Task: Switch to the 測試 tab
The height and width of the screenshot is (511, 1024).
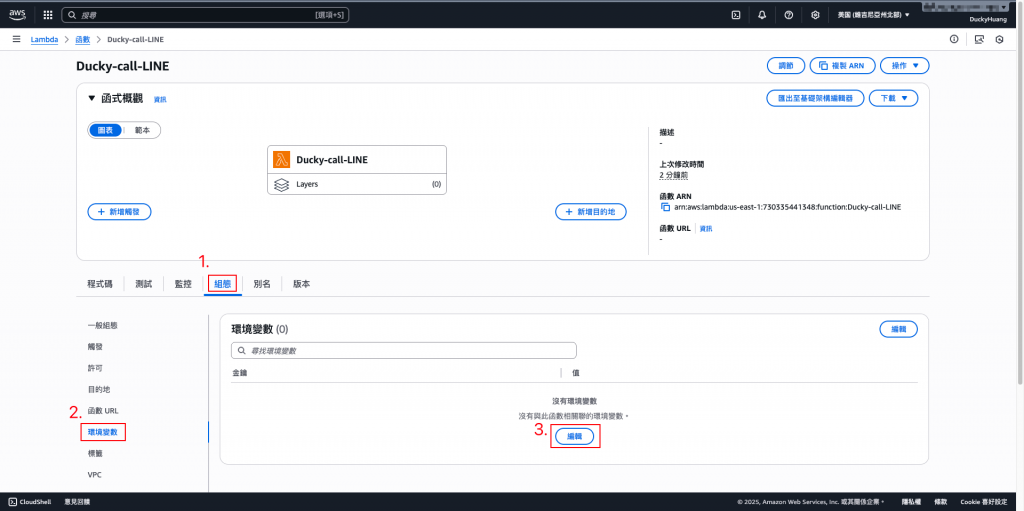Action: 144,284
